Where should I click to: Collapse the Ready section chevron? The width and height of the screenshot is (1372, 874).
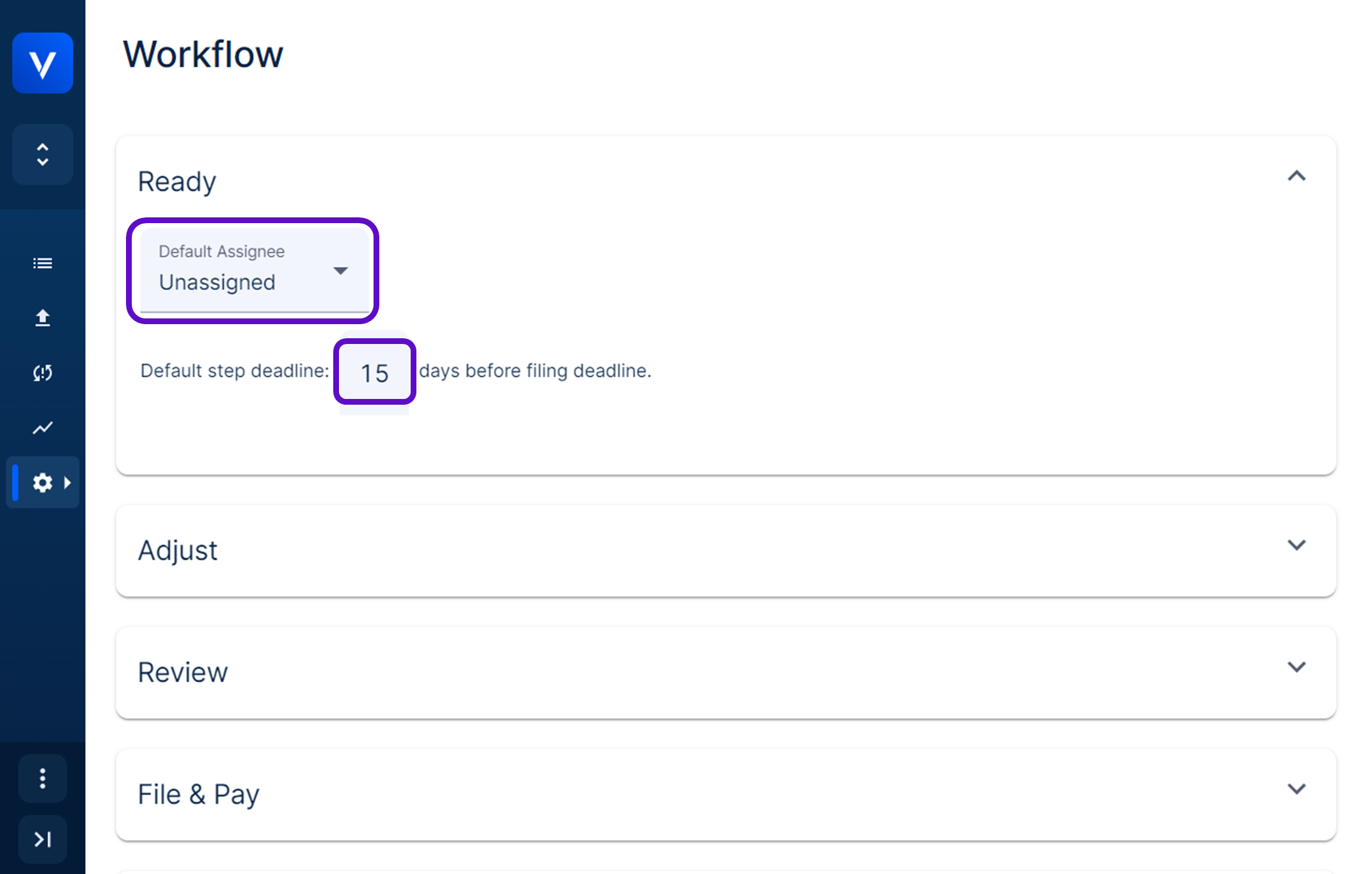point(1296,176)
